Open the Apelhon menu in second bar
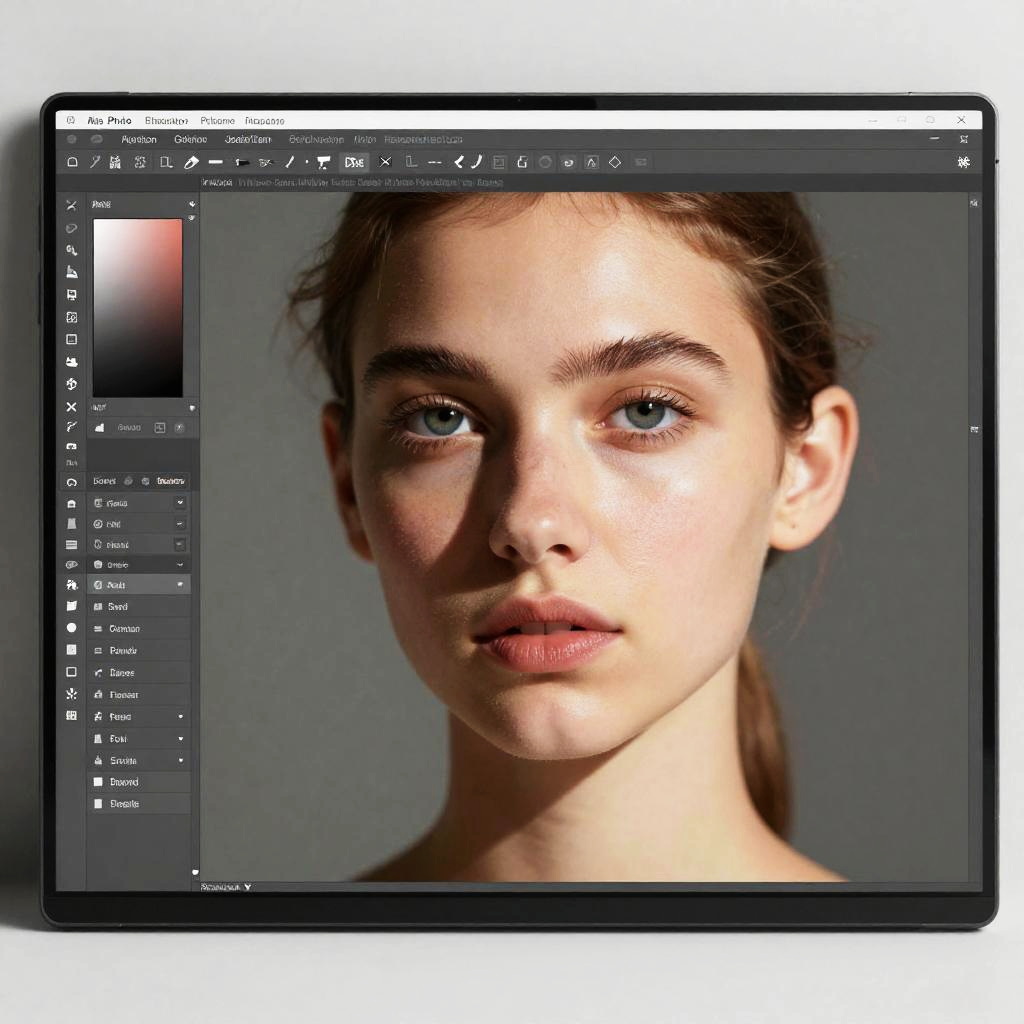 [x=139, y=140]
